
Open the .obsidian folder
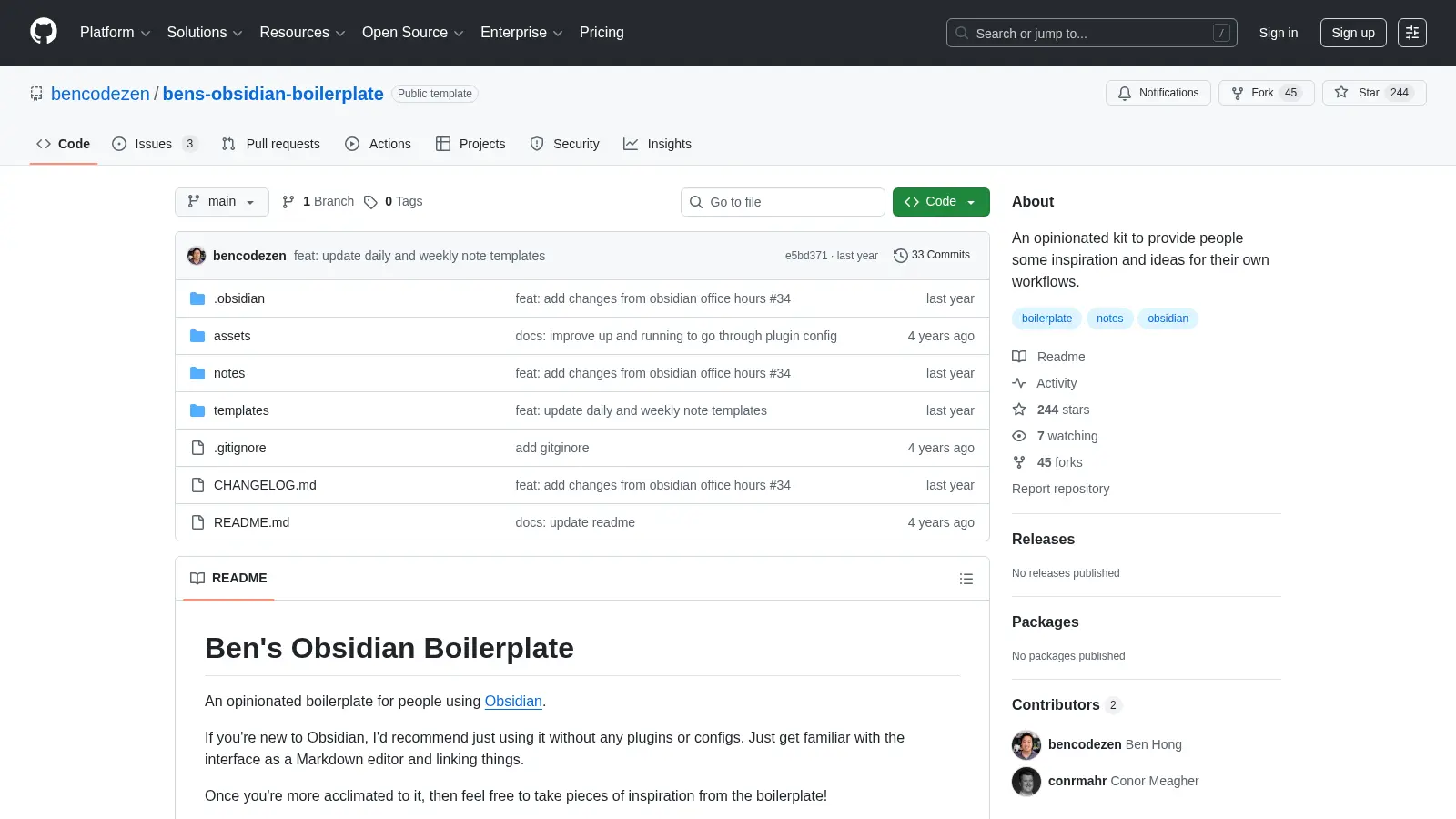pos(239,298)
